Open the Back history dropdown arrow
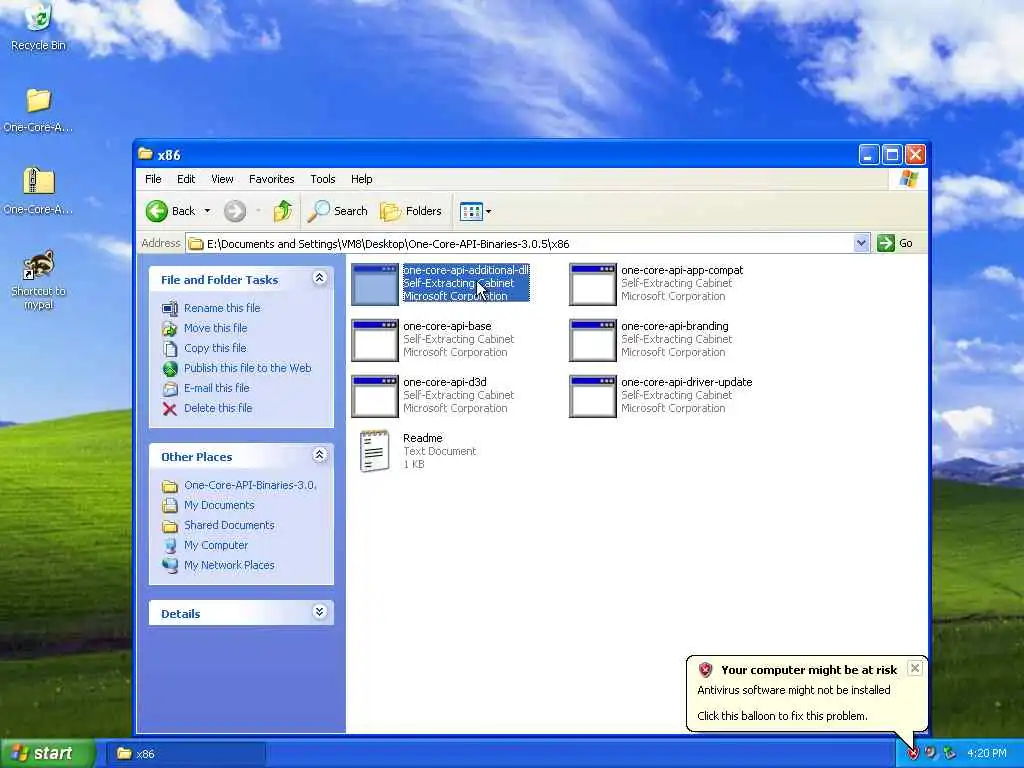The height and width of the screenshot is (768, 1024). 207,211
